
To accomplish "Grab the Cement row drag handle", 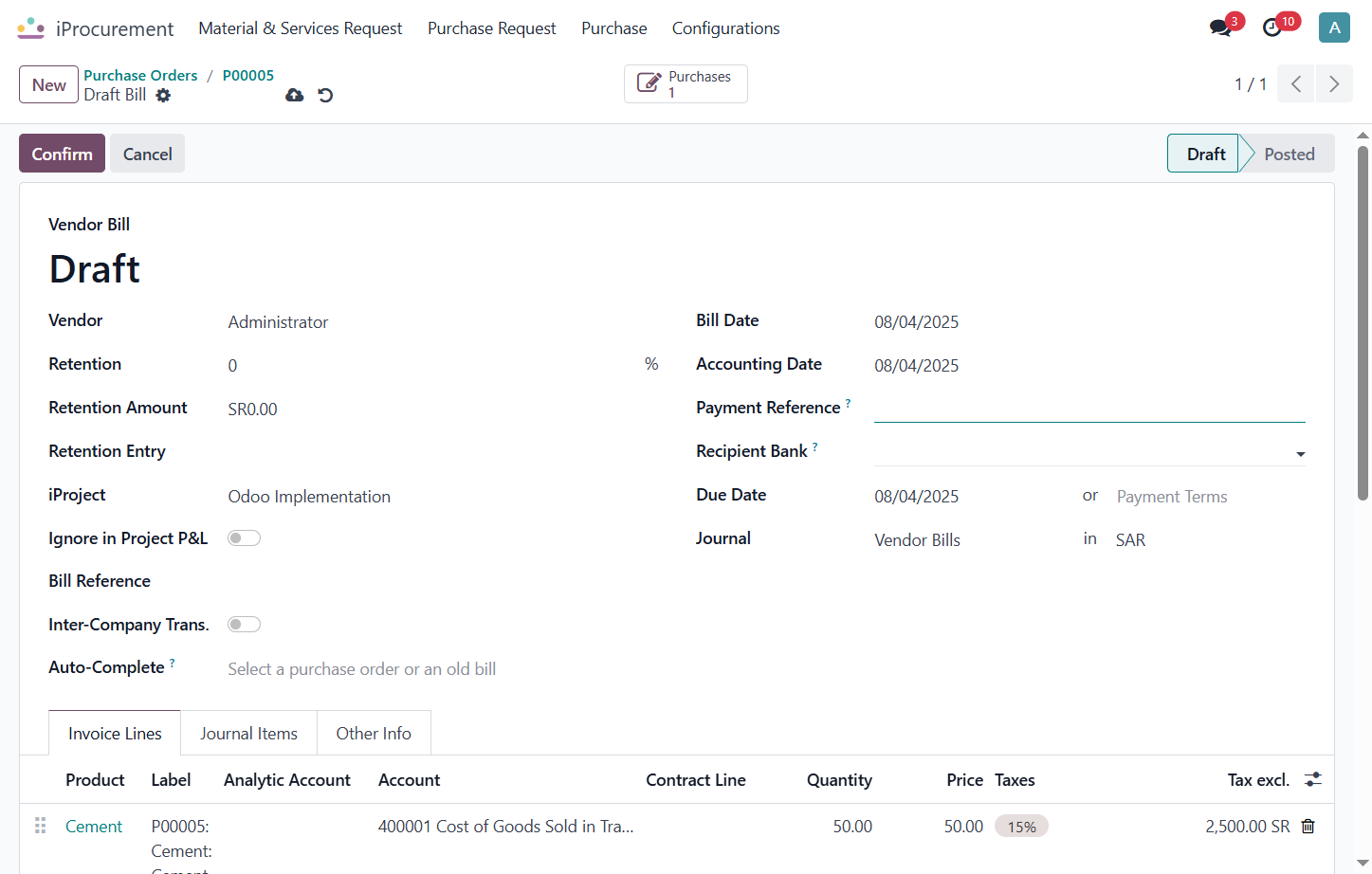I will click(x=41, y=826).
